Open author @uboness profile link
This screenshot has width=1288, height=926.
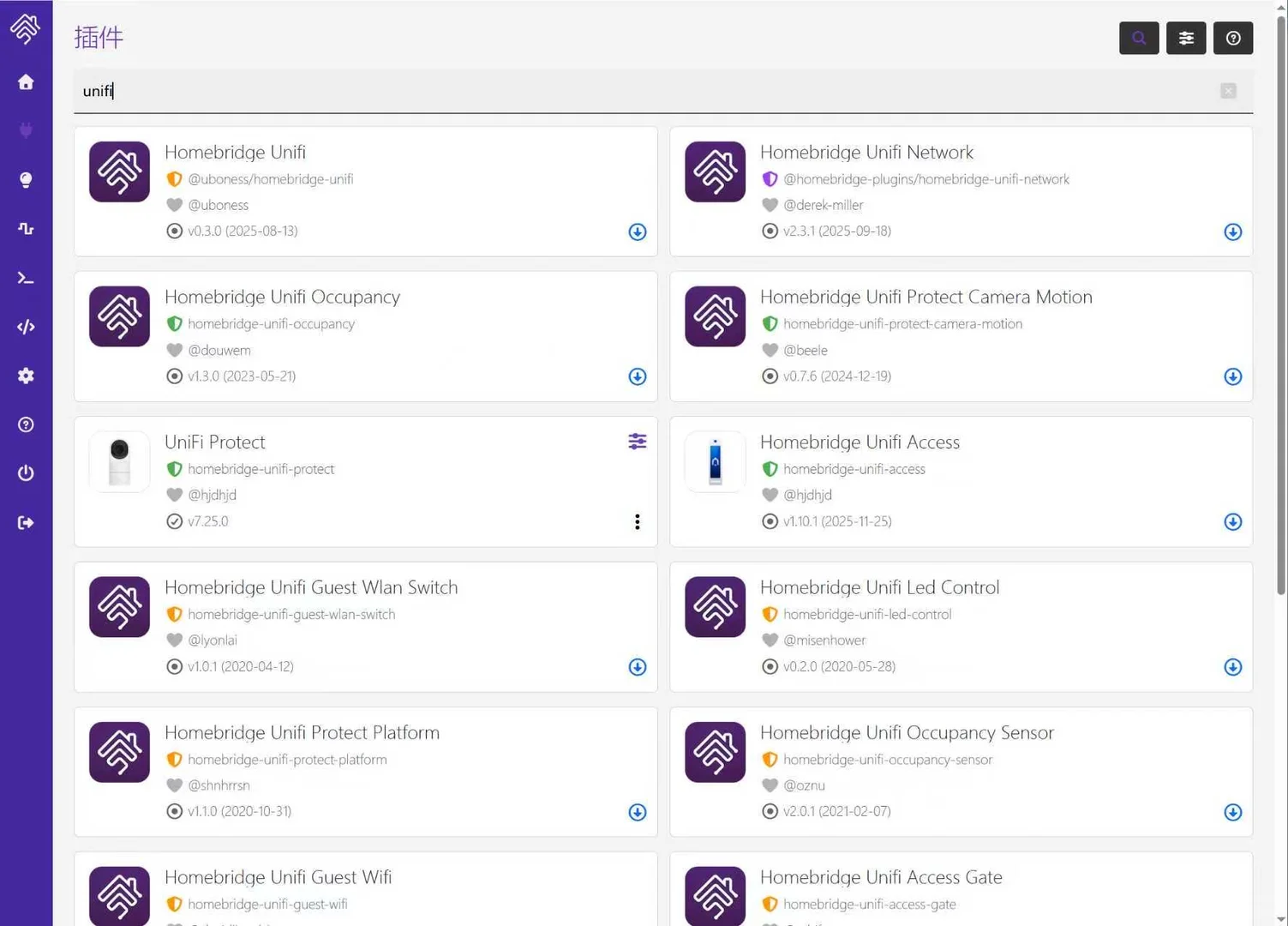pos(219,205)
